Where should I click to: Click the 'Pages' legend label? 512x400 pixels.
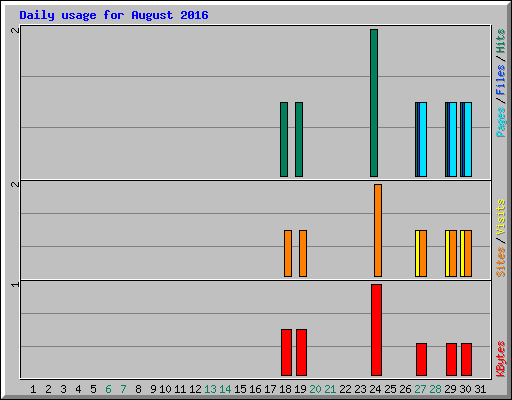point(501,122)
